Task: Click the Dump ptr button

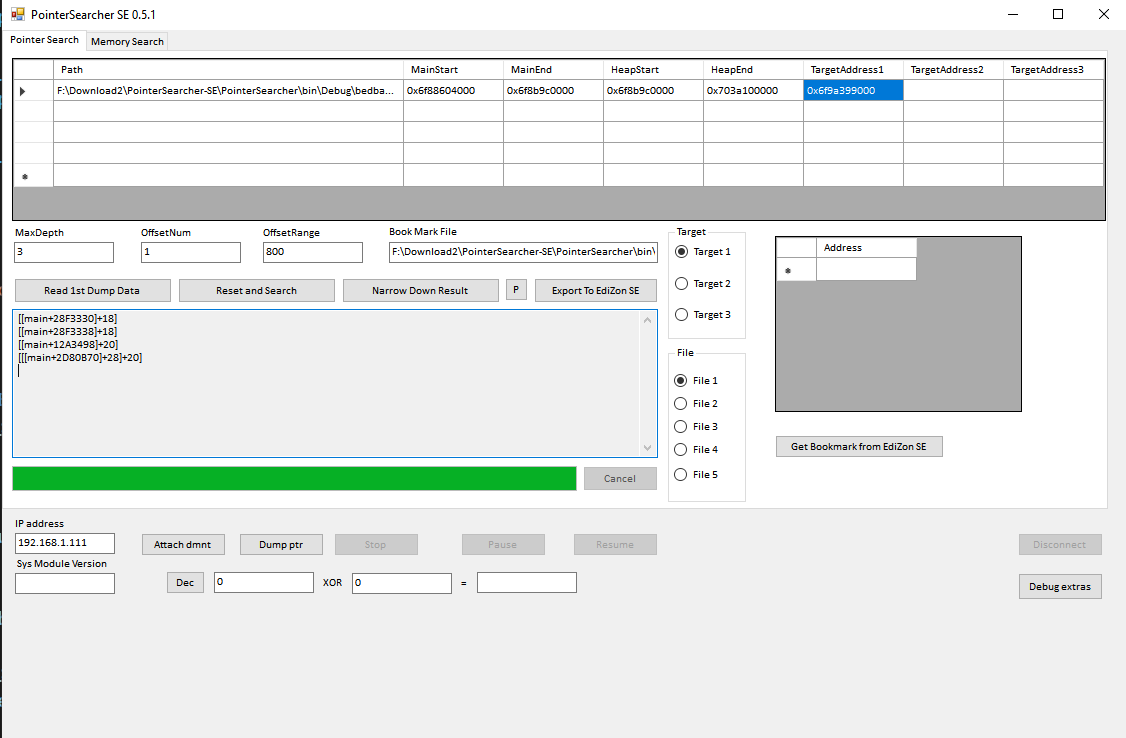Action: coord(281,545)
